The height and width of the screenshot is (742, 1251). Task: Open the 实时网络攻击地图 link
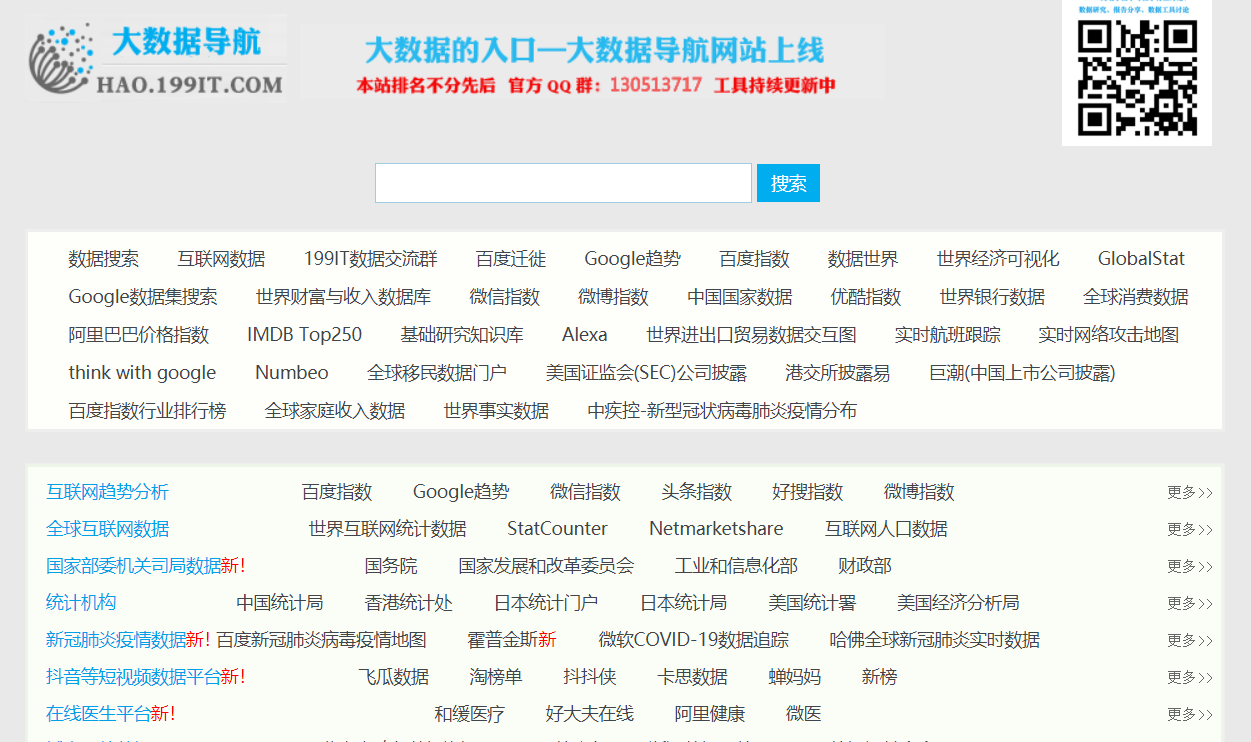pyautogui.click(x=1109, y=335)
